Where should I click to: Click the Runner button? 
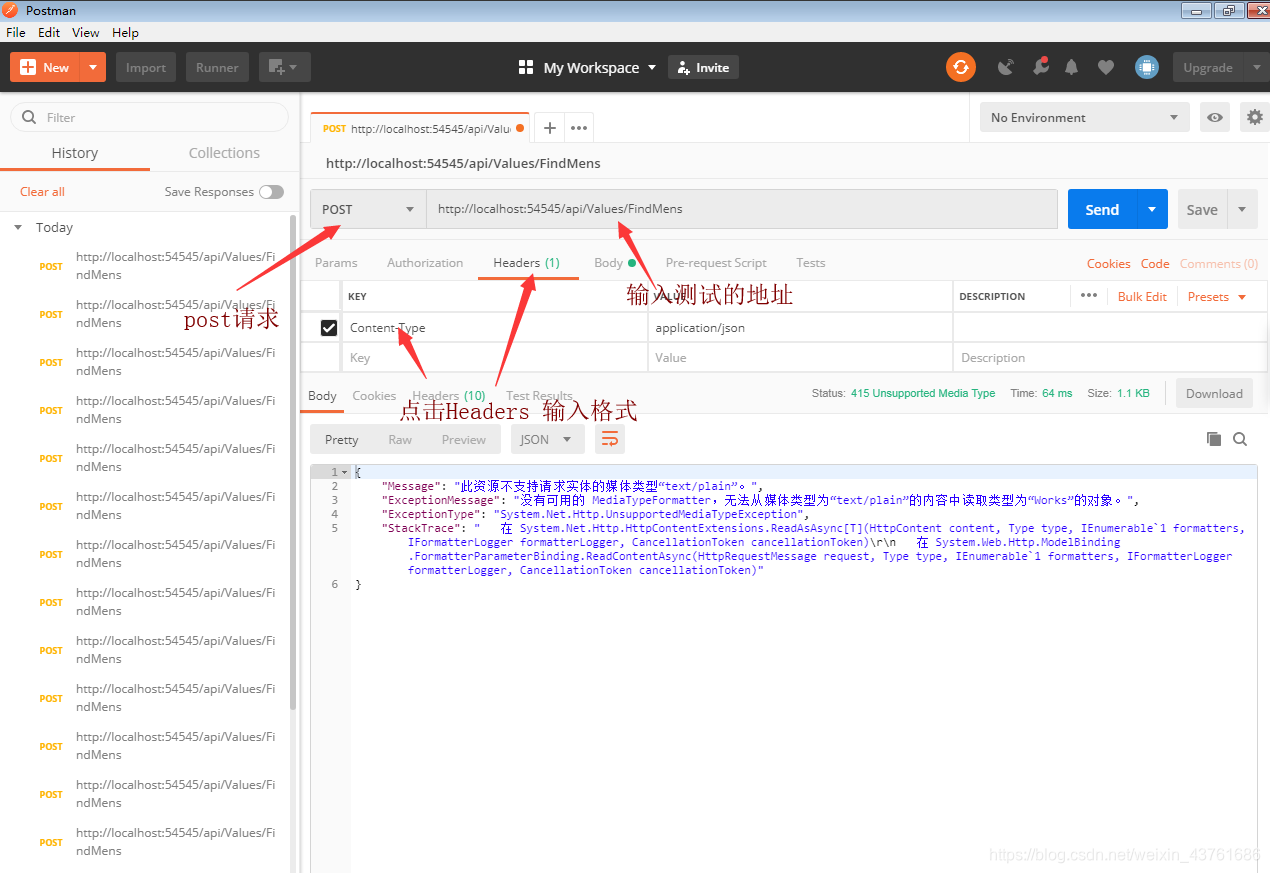pyautogui.click(x=217, y=67)
